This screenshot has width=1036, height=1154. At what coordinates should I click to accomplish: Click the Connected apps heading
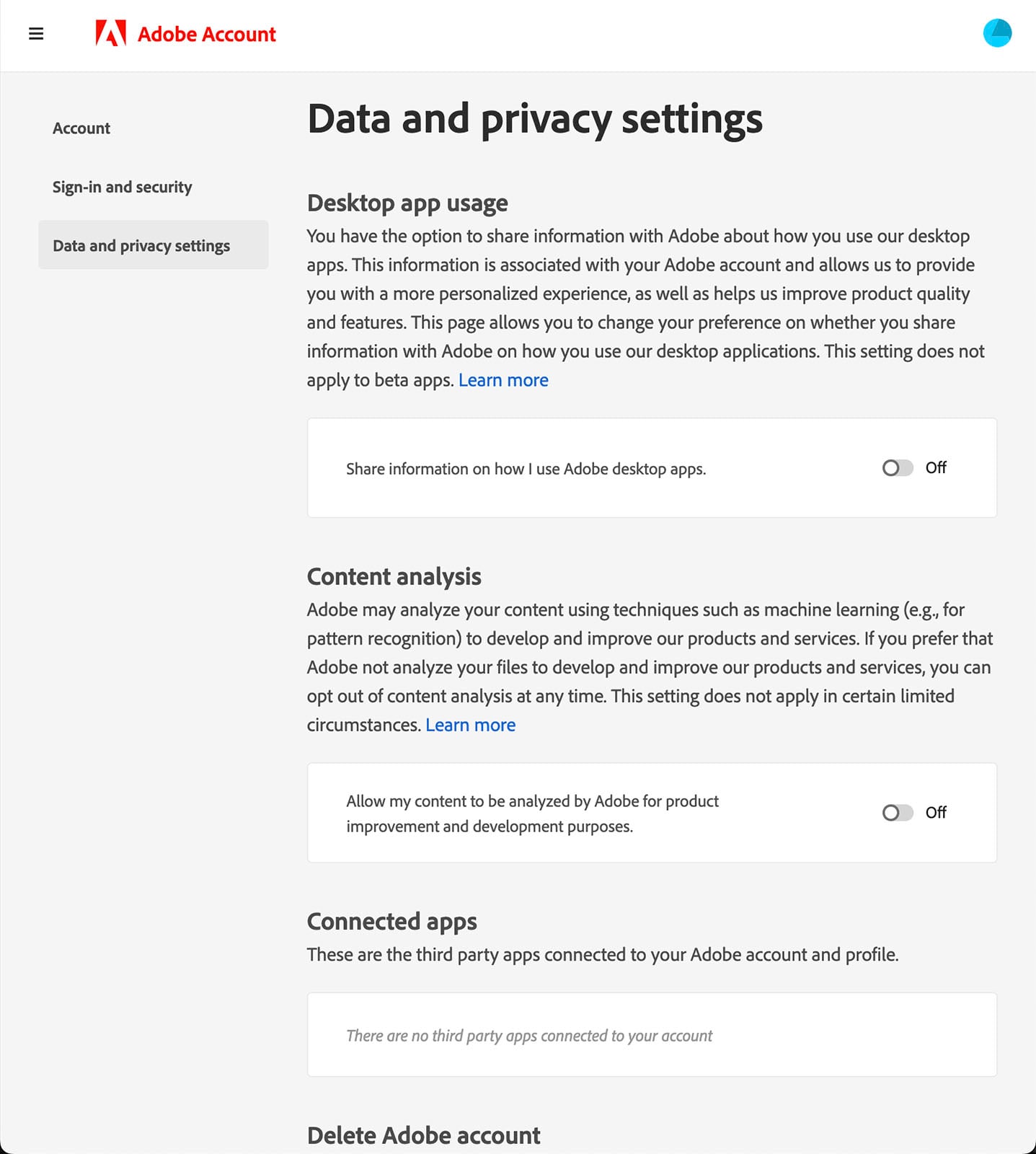click(x=392, y=921)
